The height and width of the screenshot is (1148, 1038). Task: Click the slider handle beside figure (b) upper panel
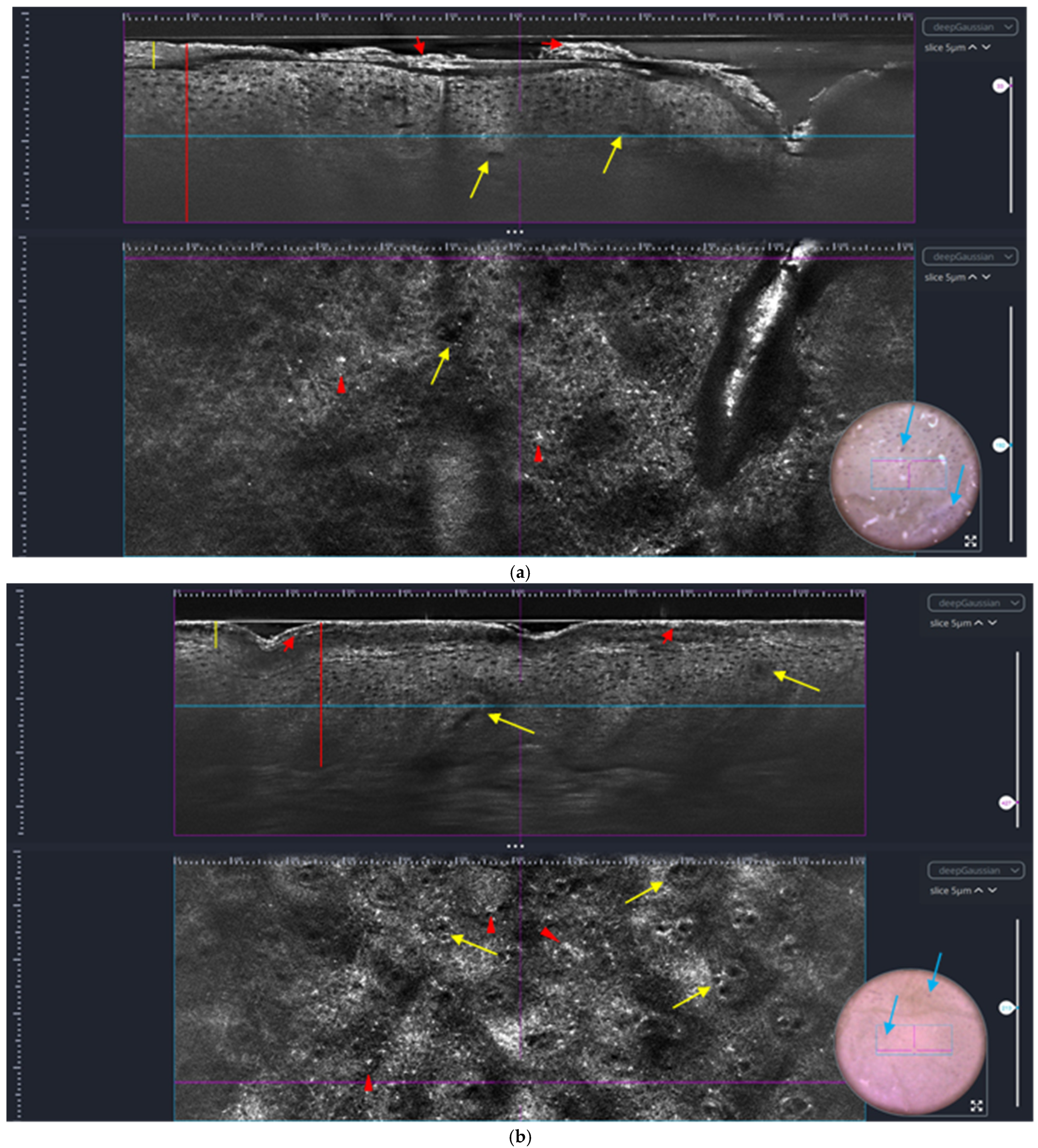pyautogui.click(x=1007, y=803)
